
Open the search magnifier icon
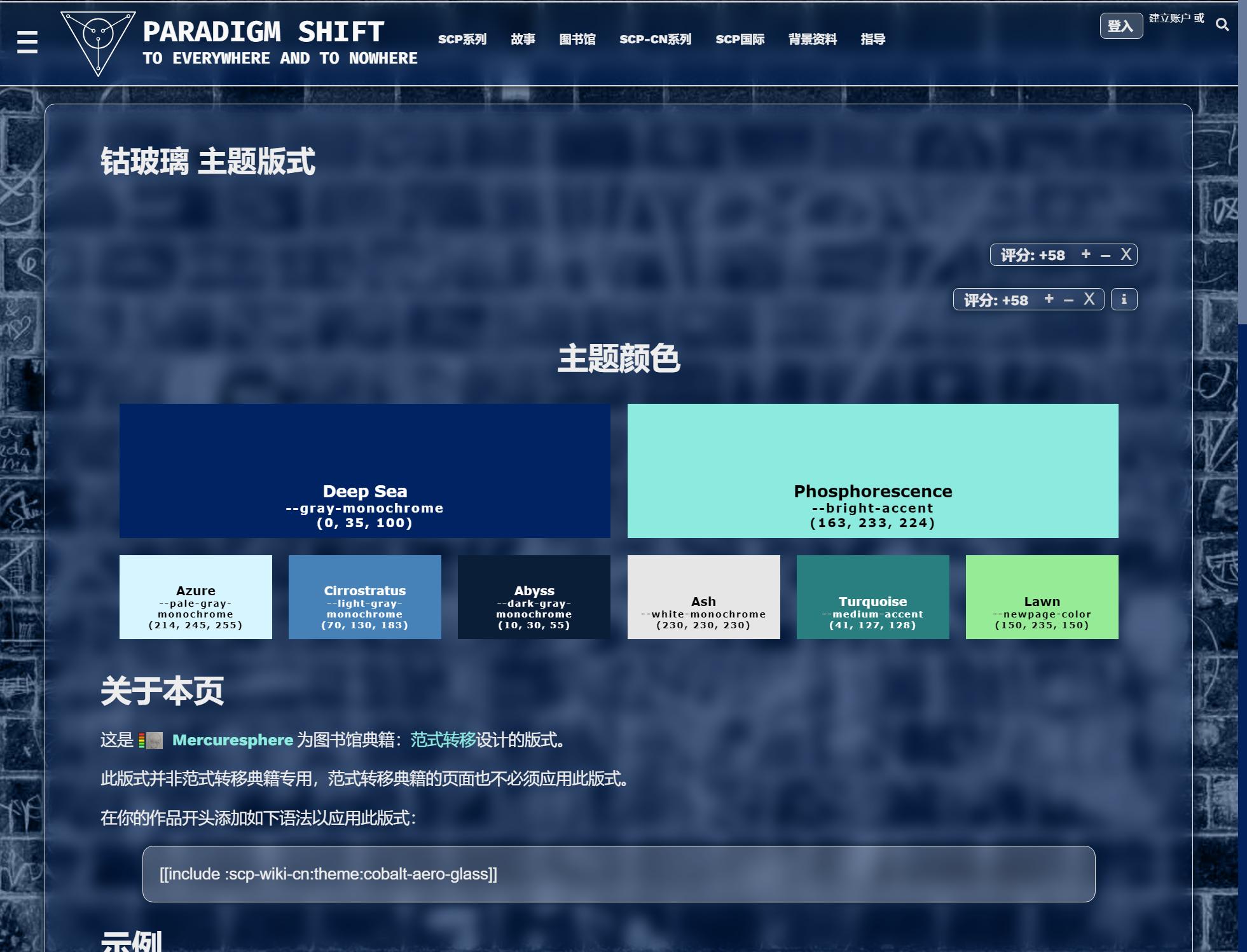click(1222, 25)
